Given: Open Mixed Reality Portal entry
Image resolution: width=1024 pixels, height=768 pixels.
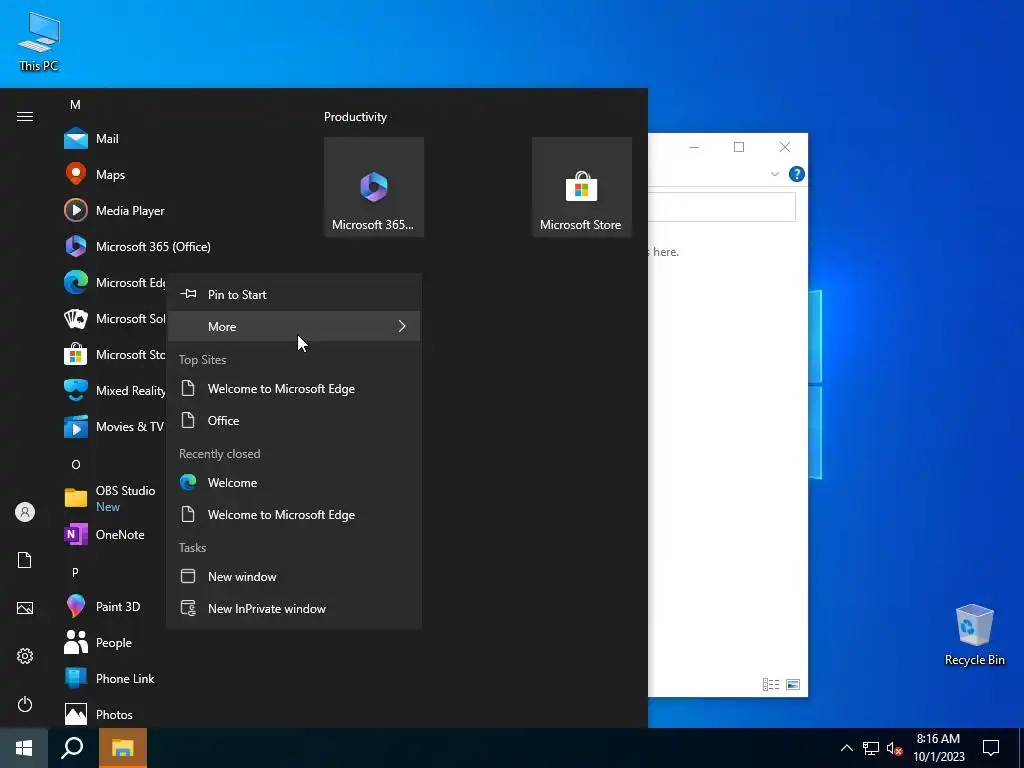Looking at the screenshot, I should (112, 391).
